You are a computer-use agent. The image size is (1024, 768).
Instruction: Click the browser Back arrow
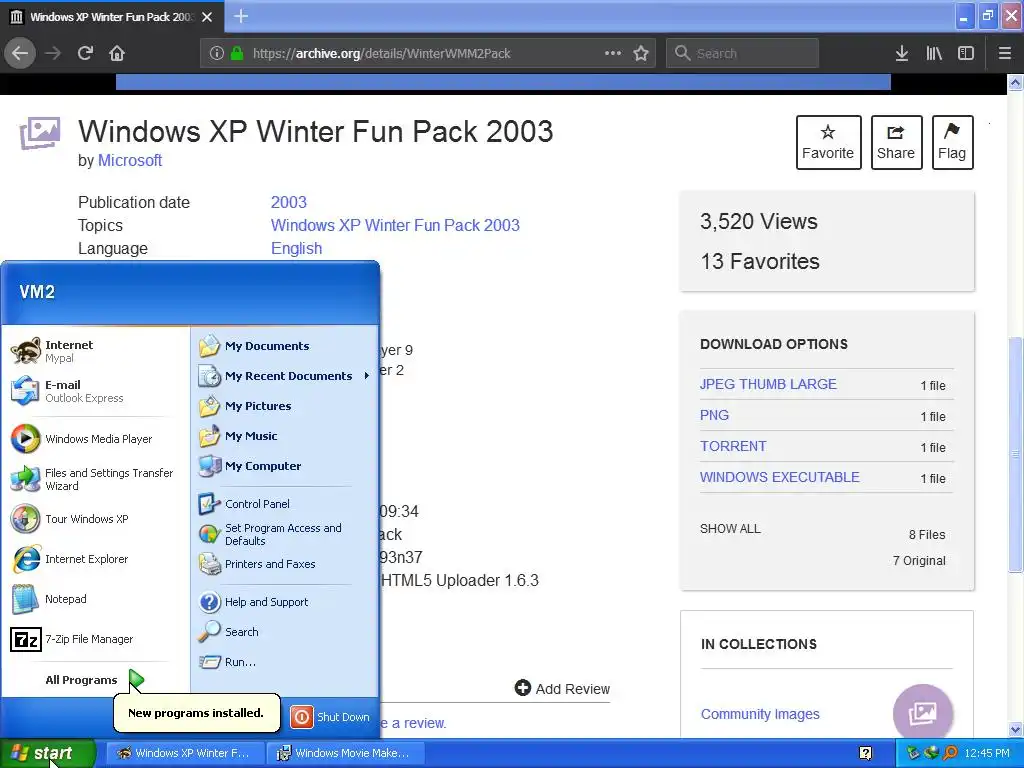pos(20,53)
